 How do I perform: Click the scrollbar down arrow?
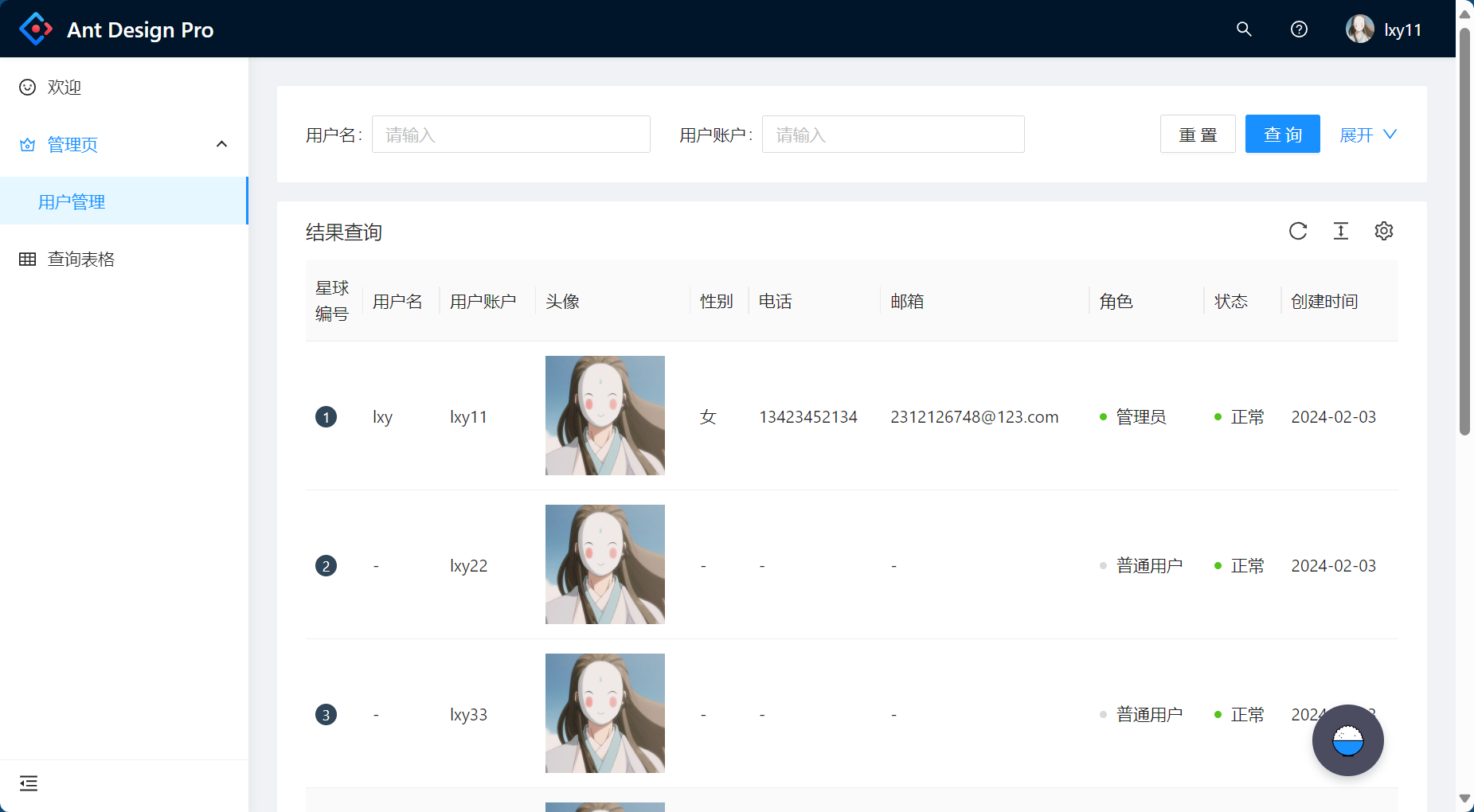click(x=1464, y=798)
